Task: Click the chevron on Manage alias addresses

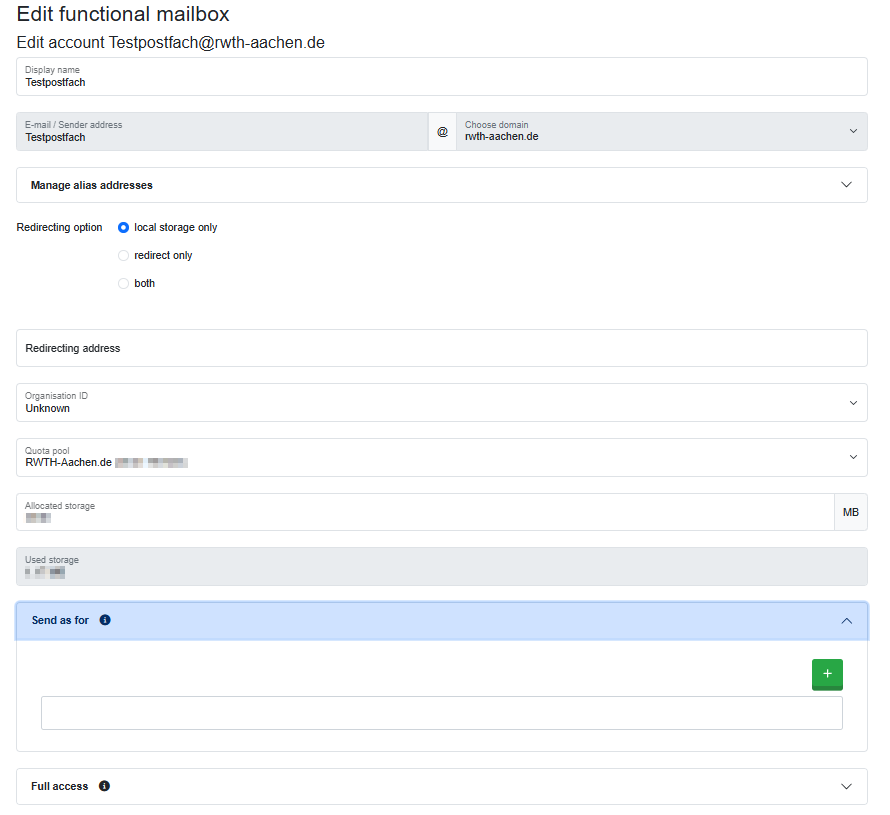Action: click(x=846, y=184)
